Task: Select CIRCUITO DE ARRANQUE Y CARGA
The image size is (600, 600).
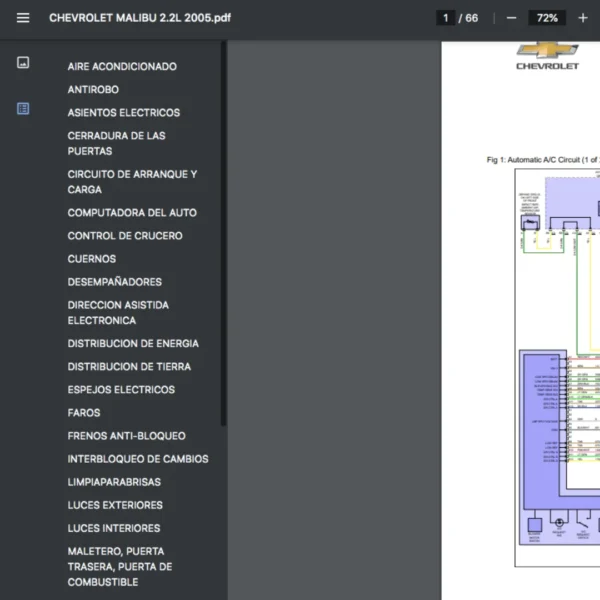Action: 132,181
